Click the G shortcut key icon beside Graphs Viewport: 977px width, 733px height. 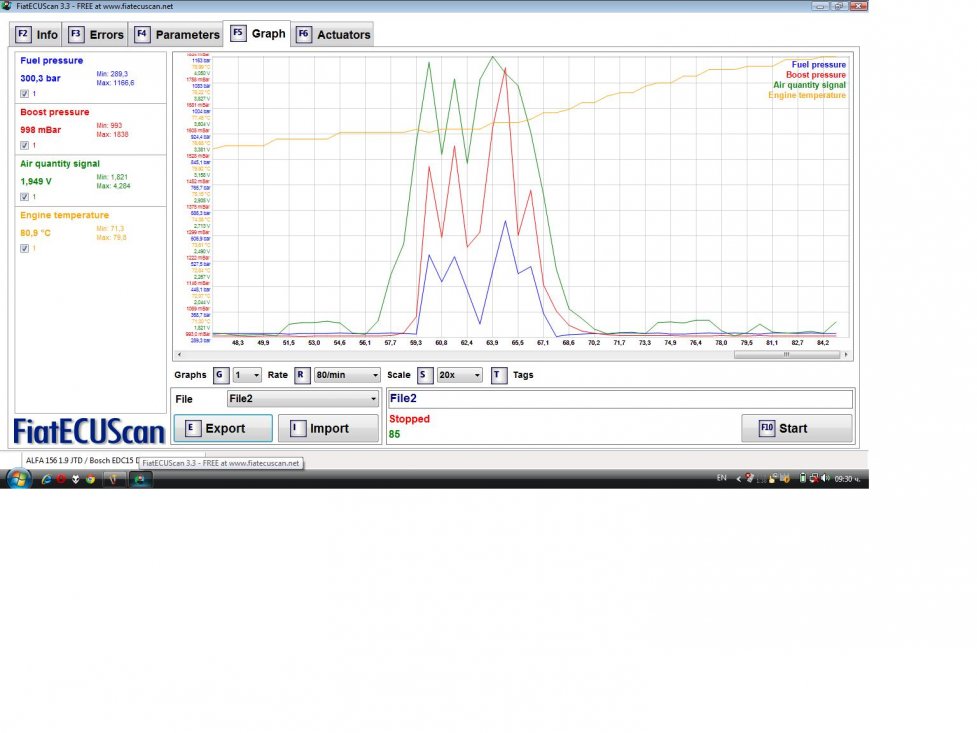pyautogui.click(x=220, y=375)
